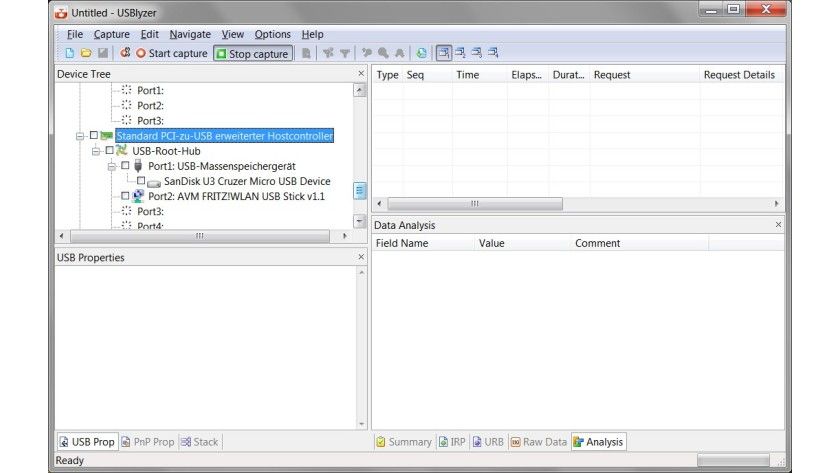Select Port3: under the USB-Root-Hub

click(151, 212)
